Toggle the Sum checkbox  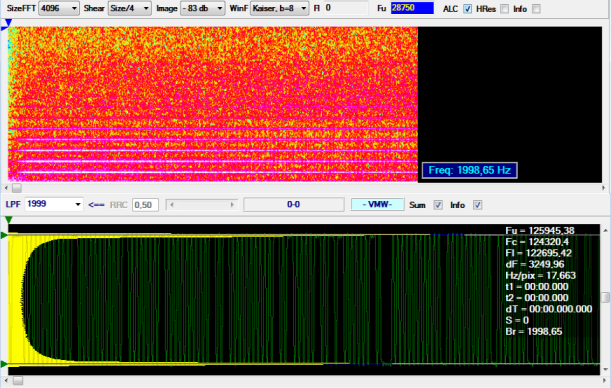pyautogui.click(x=438, y=205)
